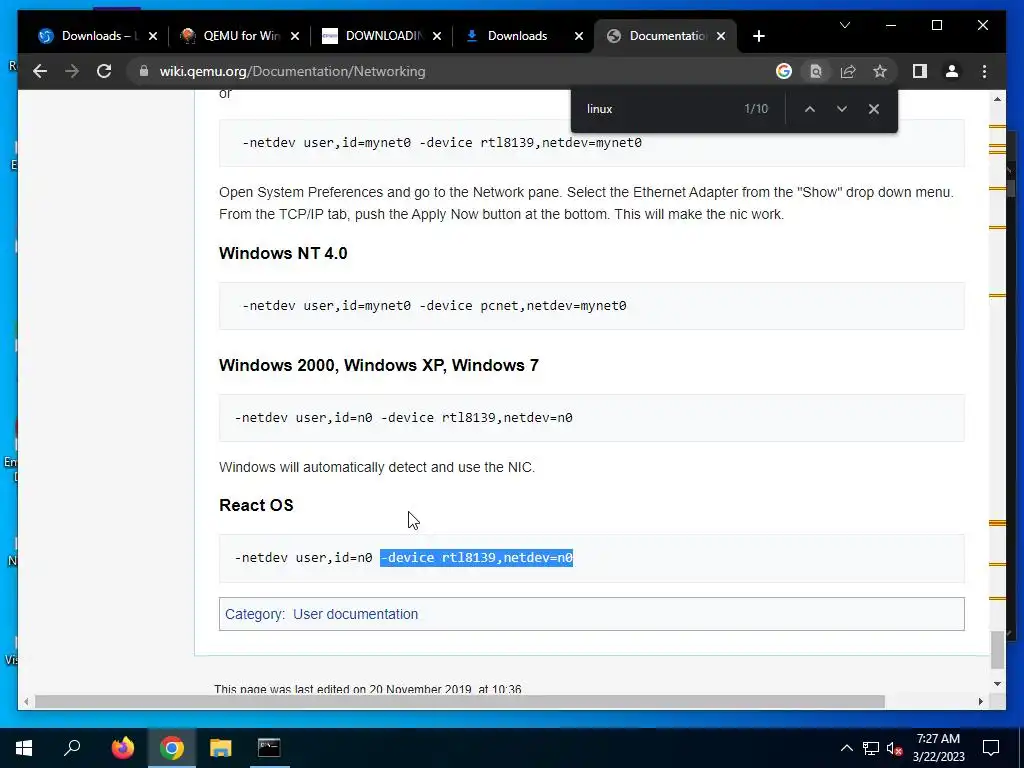Click the forward navigation arrow
The height and width of the screenshot is (768, 1024).
point(72,71)
